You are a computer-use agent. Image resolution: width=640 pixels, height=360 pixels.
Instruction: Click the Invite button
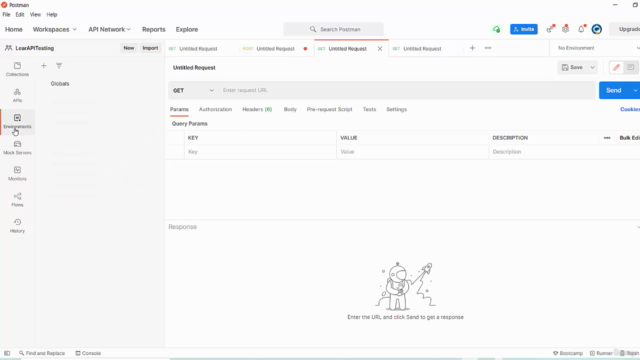pos(524,29)
